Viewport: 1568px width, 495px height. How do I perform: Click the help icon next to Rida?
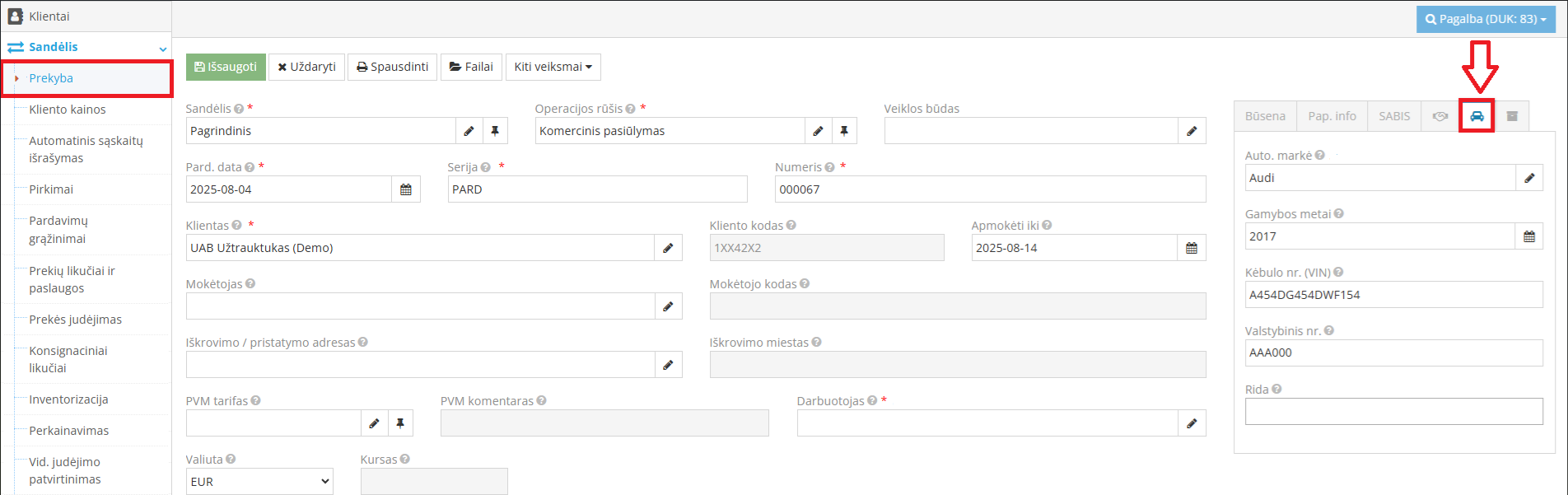click(x=1276, y=389)
